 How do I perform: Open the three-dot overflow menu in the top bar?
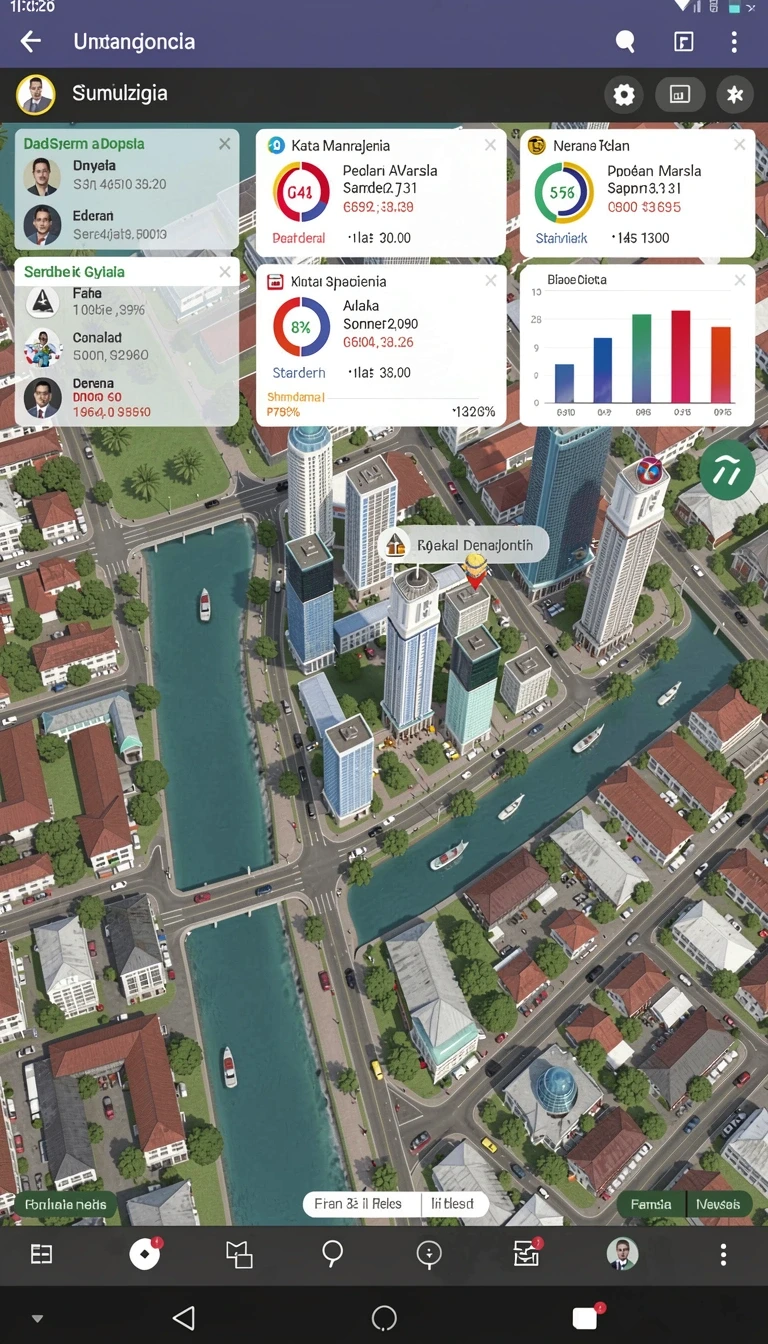coord(734,41)
